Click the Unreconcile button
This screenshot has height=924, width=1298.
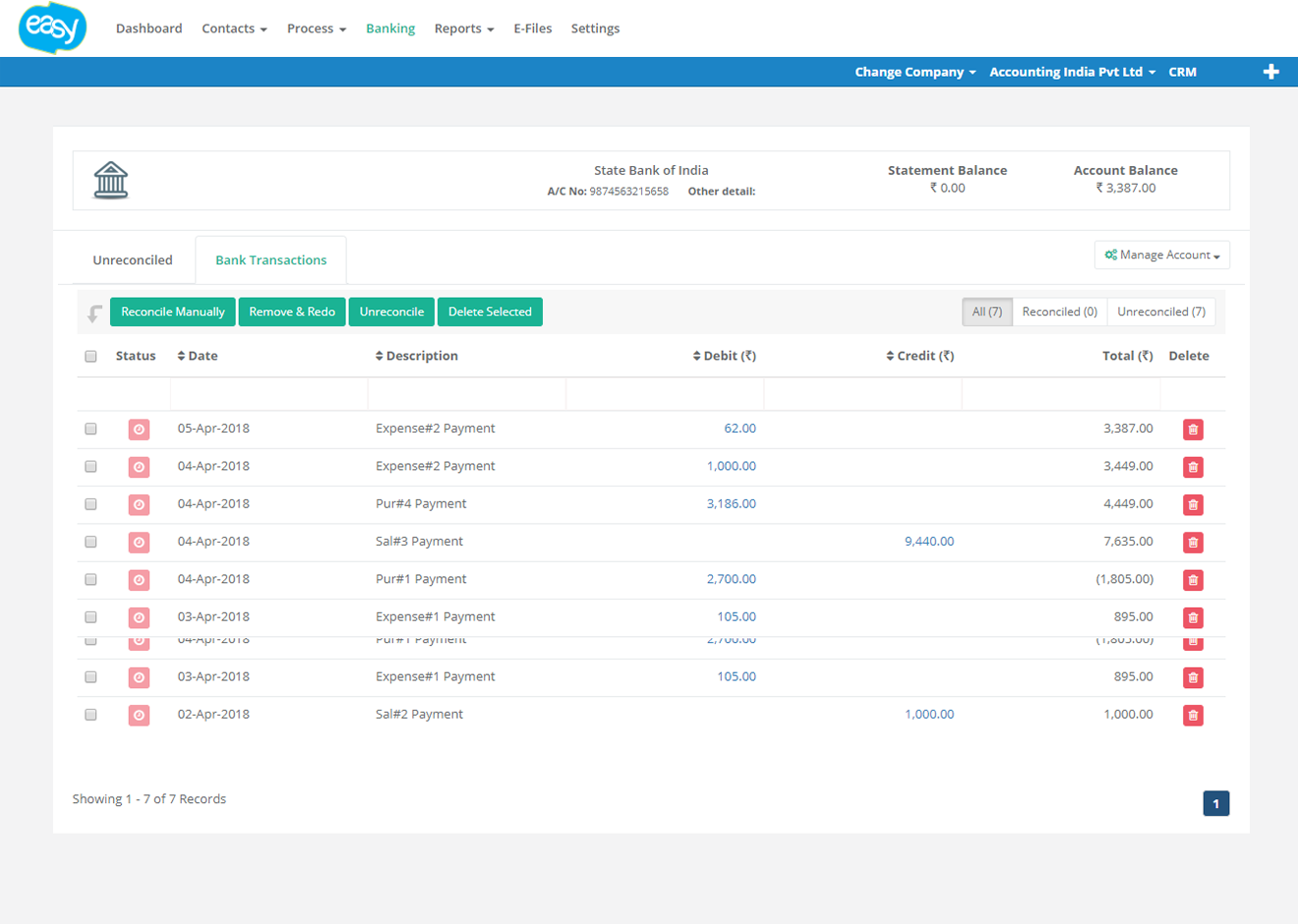tap(391, 312)
